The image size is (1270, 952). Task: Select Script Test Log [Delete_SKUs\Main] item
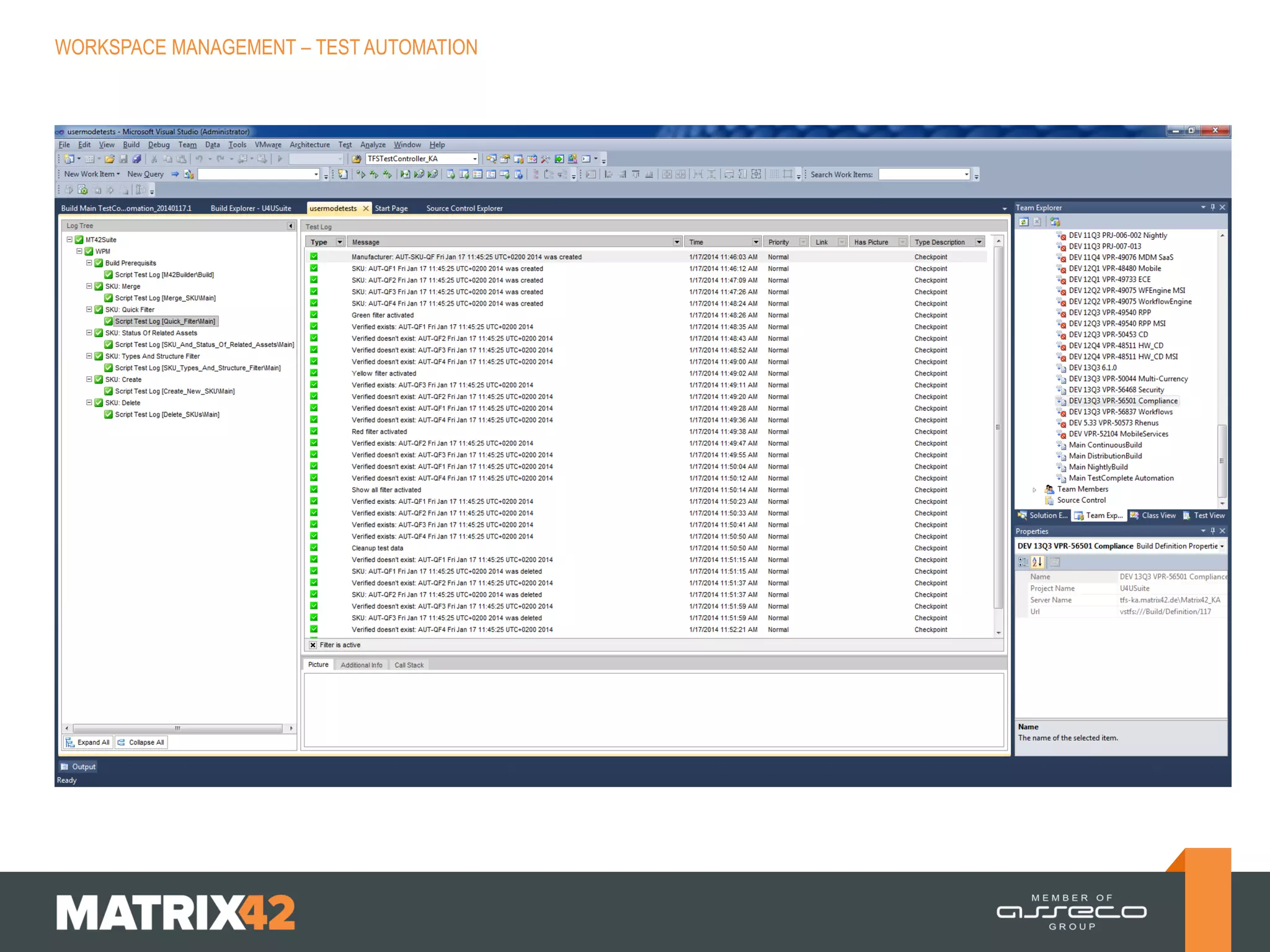pos(167,415)
